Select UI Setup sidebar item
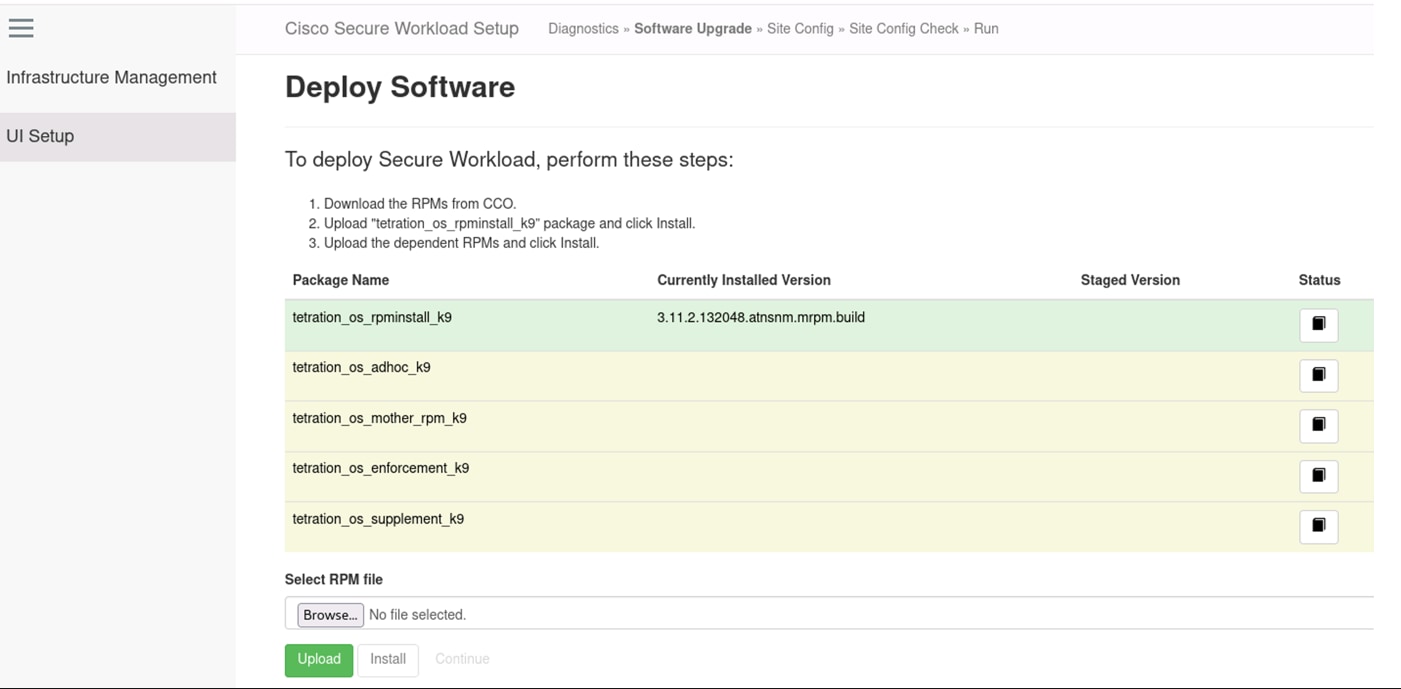Screen dimensions: 1401x689 coord(40,136)
